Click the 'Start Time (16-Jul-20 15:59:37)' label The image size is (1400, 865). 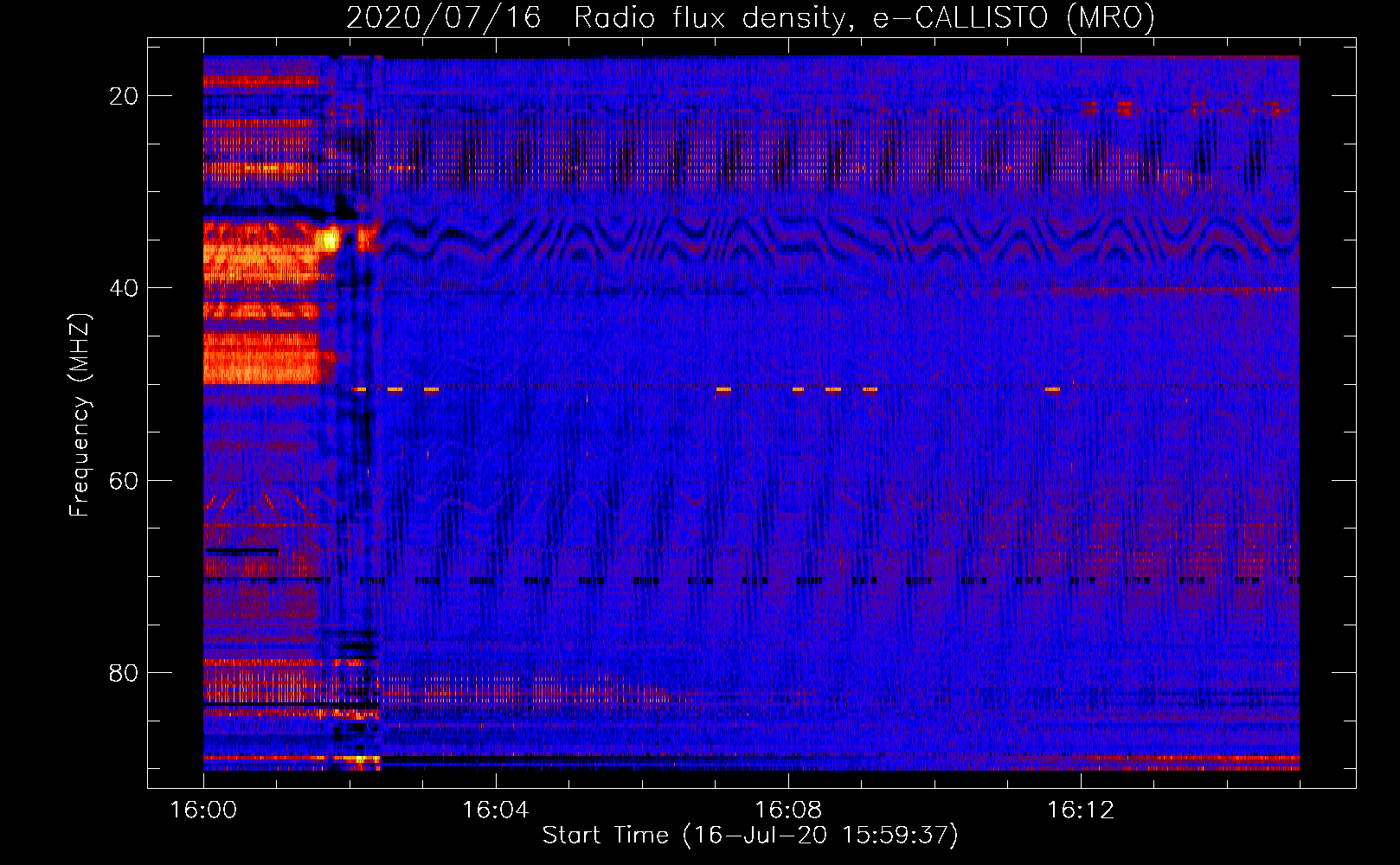(750, 836)
